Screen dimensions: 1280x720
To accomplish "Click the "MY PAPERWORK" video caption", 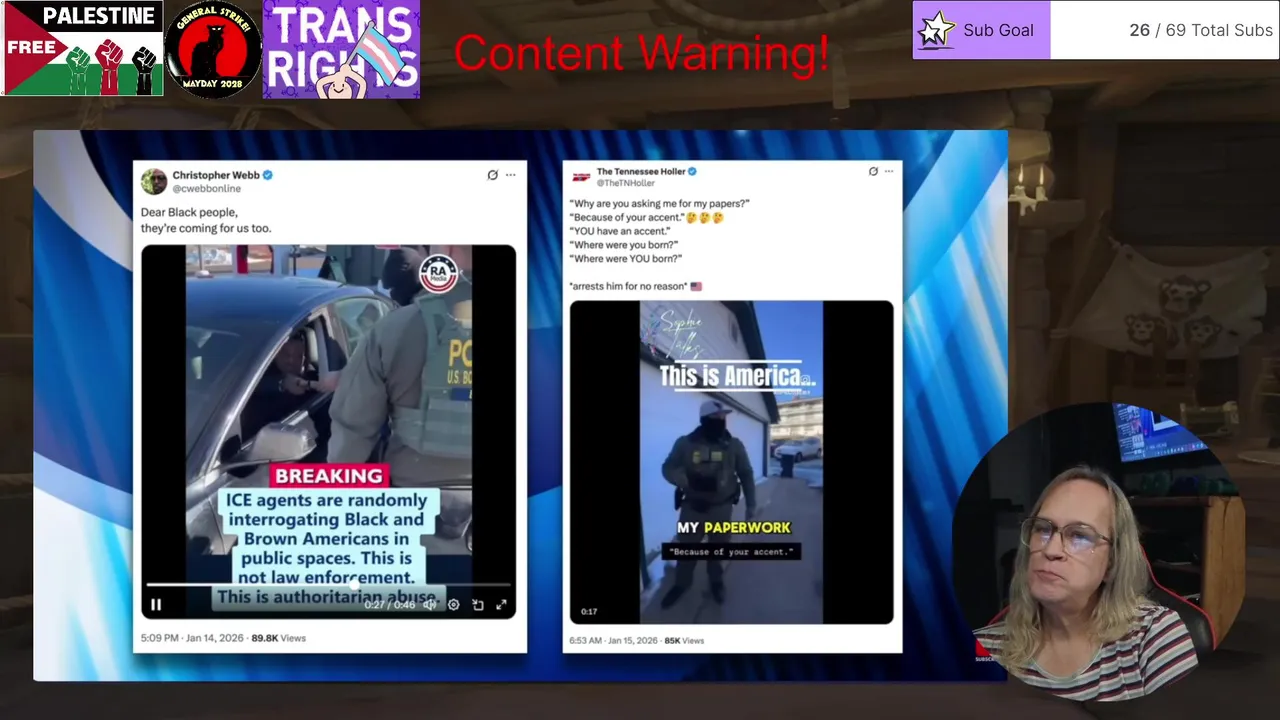I will [x=734, y=527].
